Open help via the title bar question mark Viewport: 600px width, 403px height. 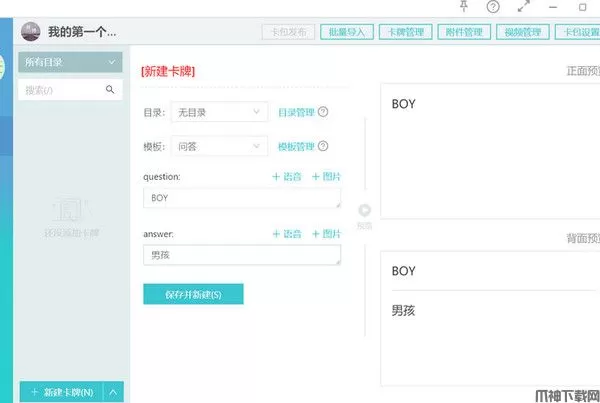(493, 7)
